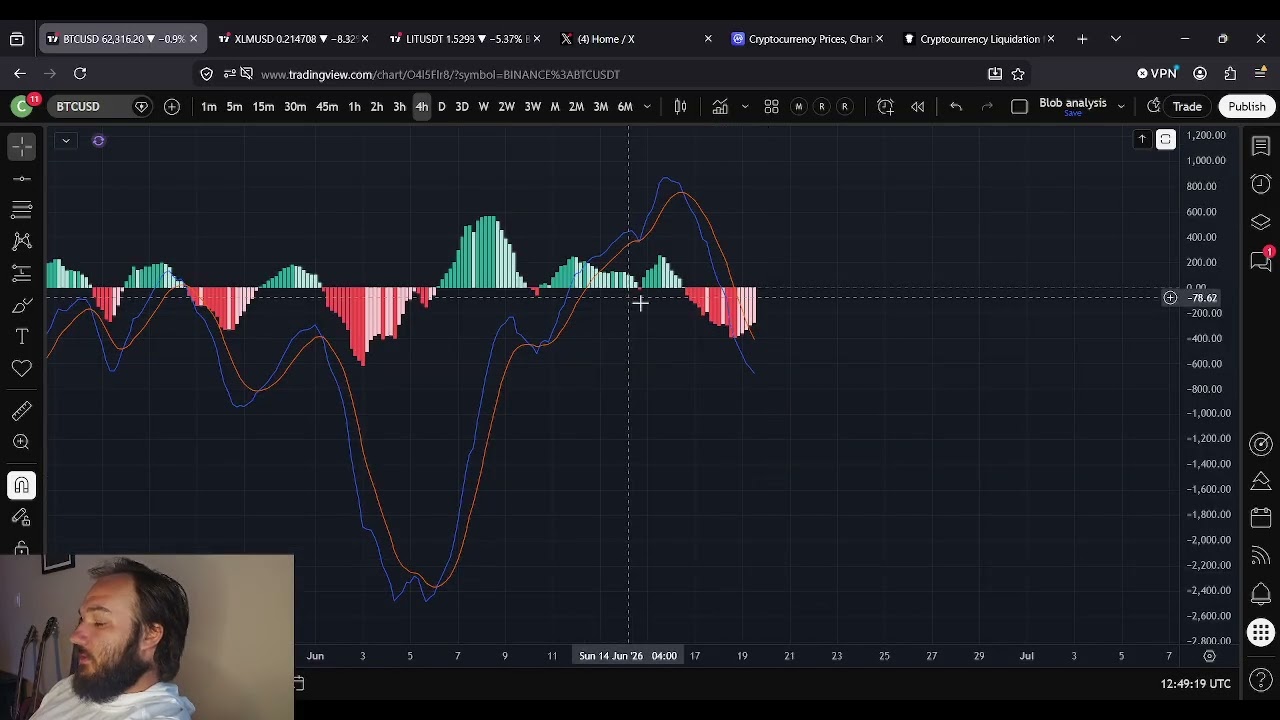The width and height of the screenshot is (1280, 720).
Task: Click the compare or add symbol plus icon
Action: pyautogui.click(x=172, y=106)
